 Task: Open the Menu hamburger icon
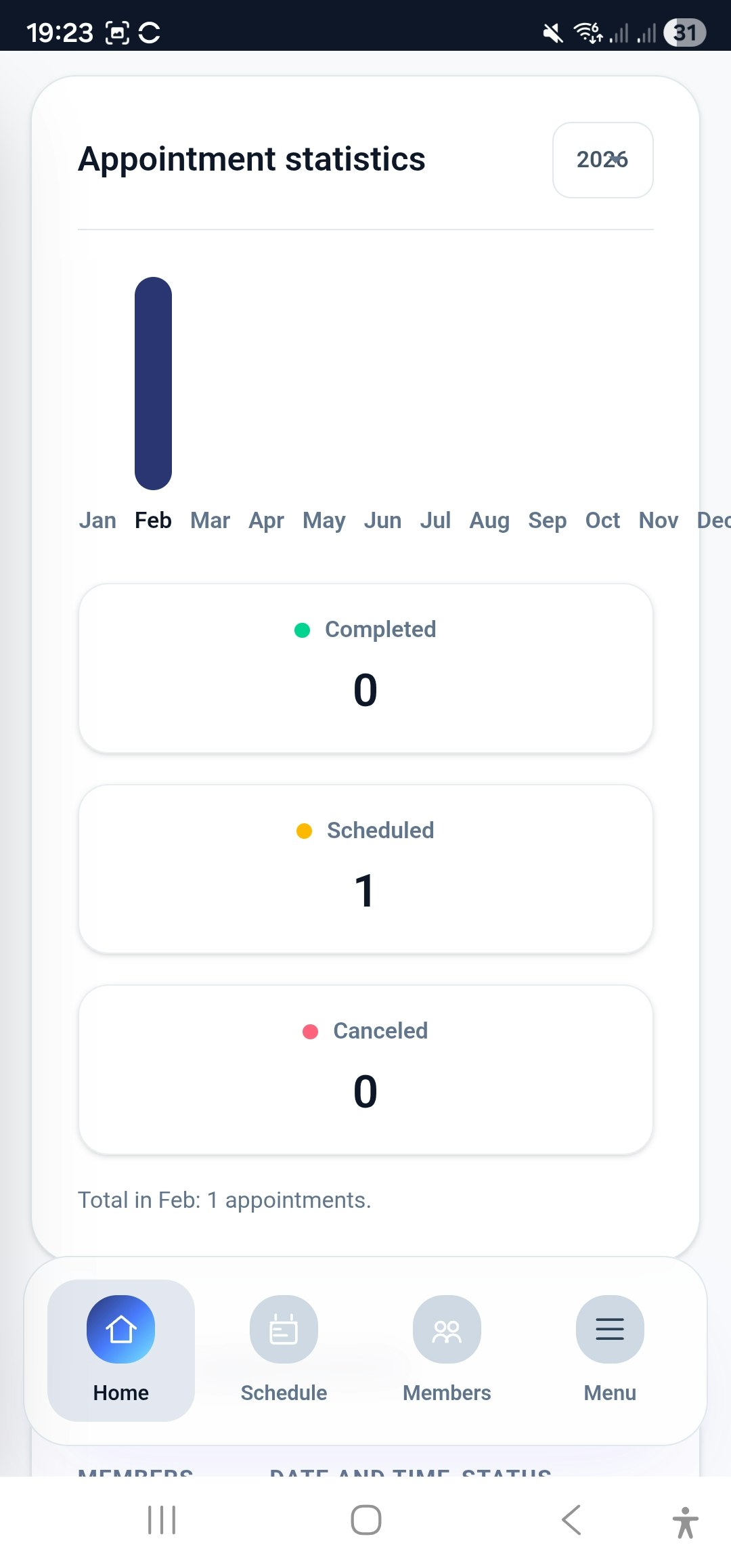(x=609, y=1329)
